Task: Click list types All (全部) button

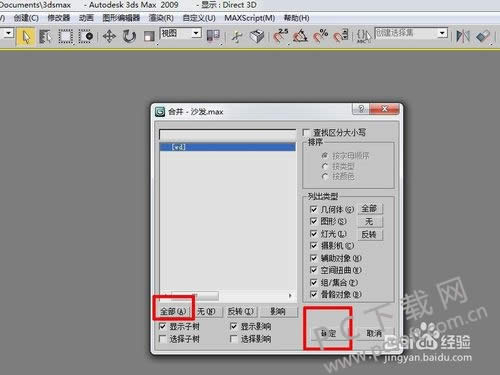Action: [x=370, y=209]
